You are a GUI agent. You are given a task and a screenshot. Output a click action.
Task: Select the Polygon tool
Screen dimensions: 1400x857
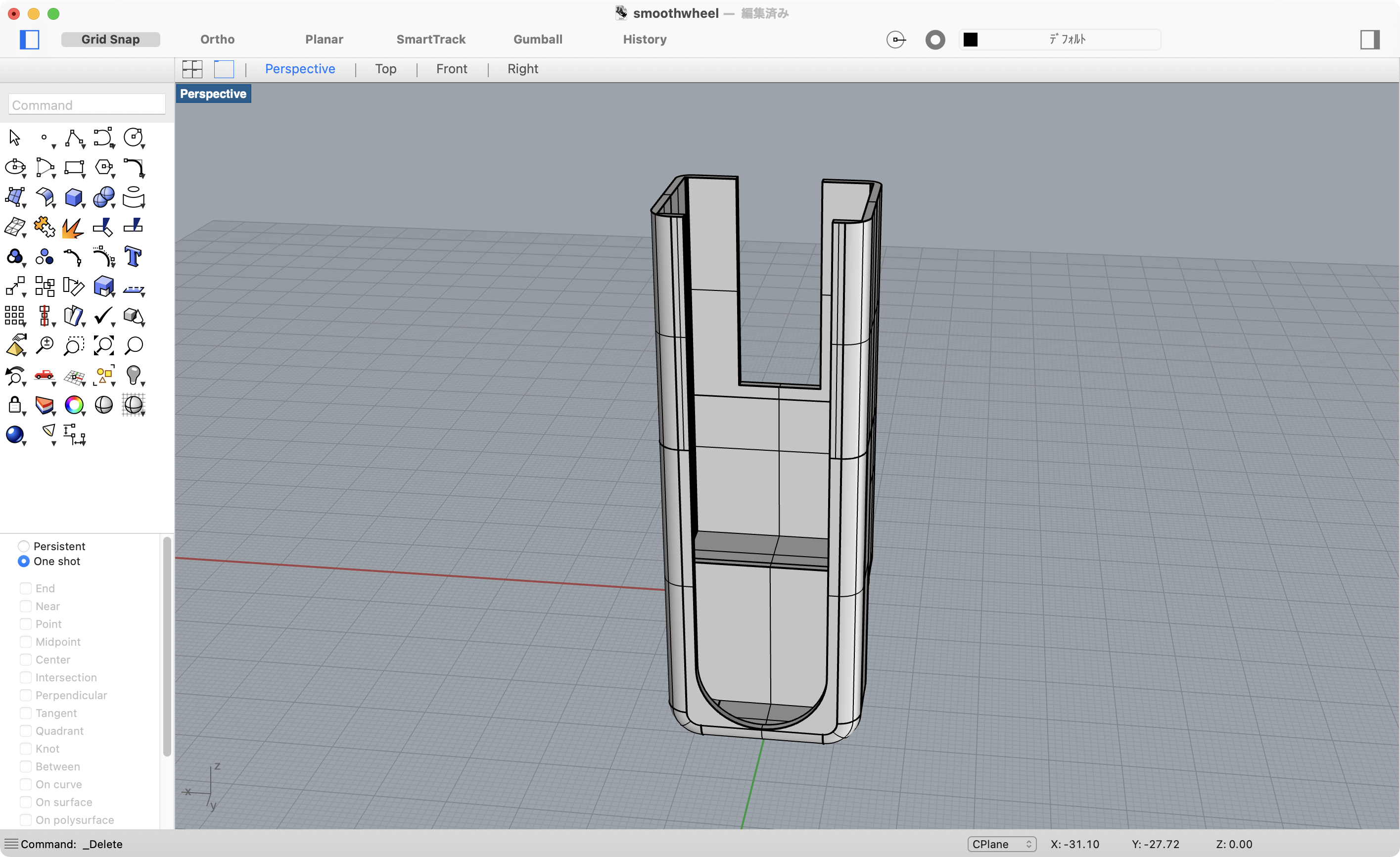(104, 167)
